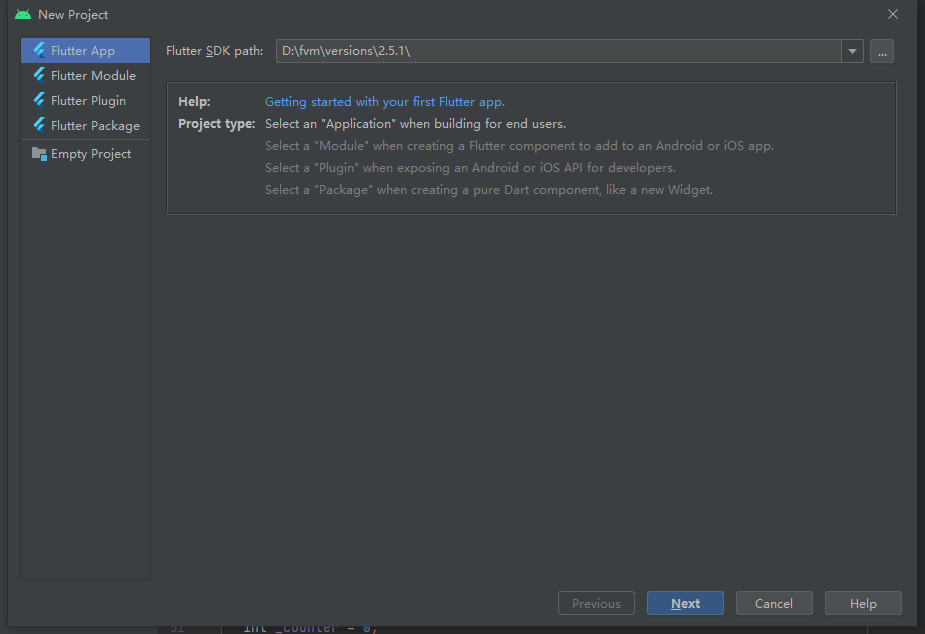Open Help for the New Project dialog
Screen dimensions: 925x634
click(x=863, y=603)
